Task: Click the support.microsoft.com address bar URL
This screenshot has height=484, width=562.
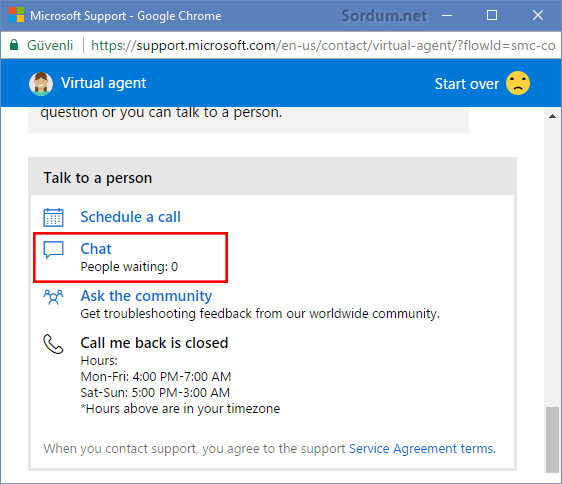Action: click(323, 46)
